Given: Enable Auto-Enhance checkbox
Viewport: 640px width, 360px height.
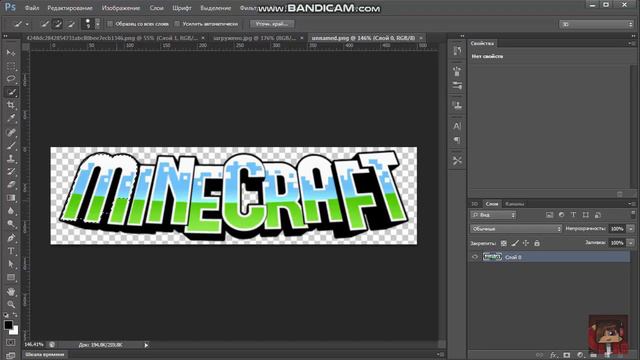Looking at the screenshot, I should [x=177, y=24].
